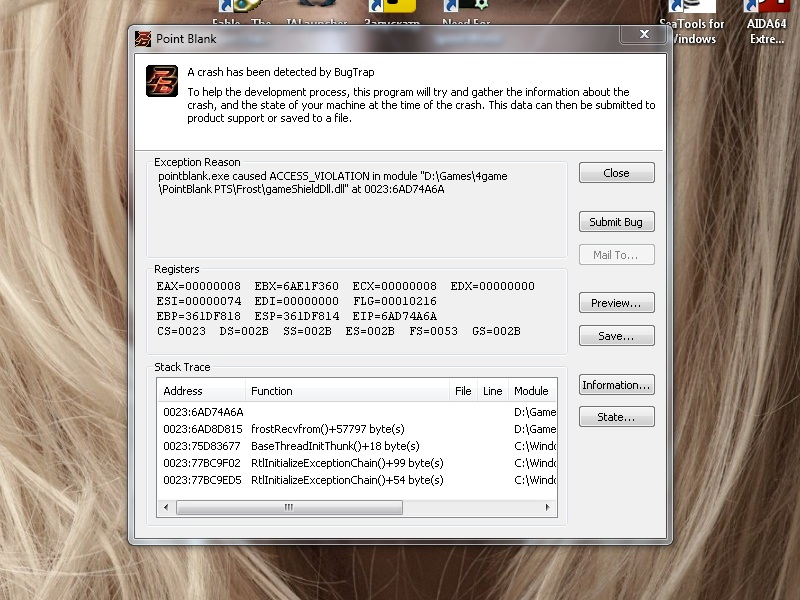This screenshot has height=600, width=800.
Task: Sort by the Module column header
Action: (532, 391)
